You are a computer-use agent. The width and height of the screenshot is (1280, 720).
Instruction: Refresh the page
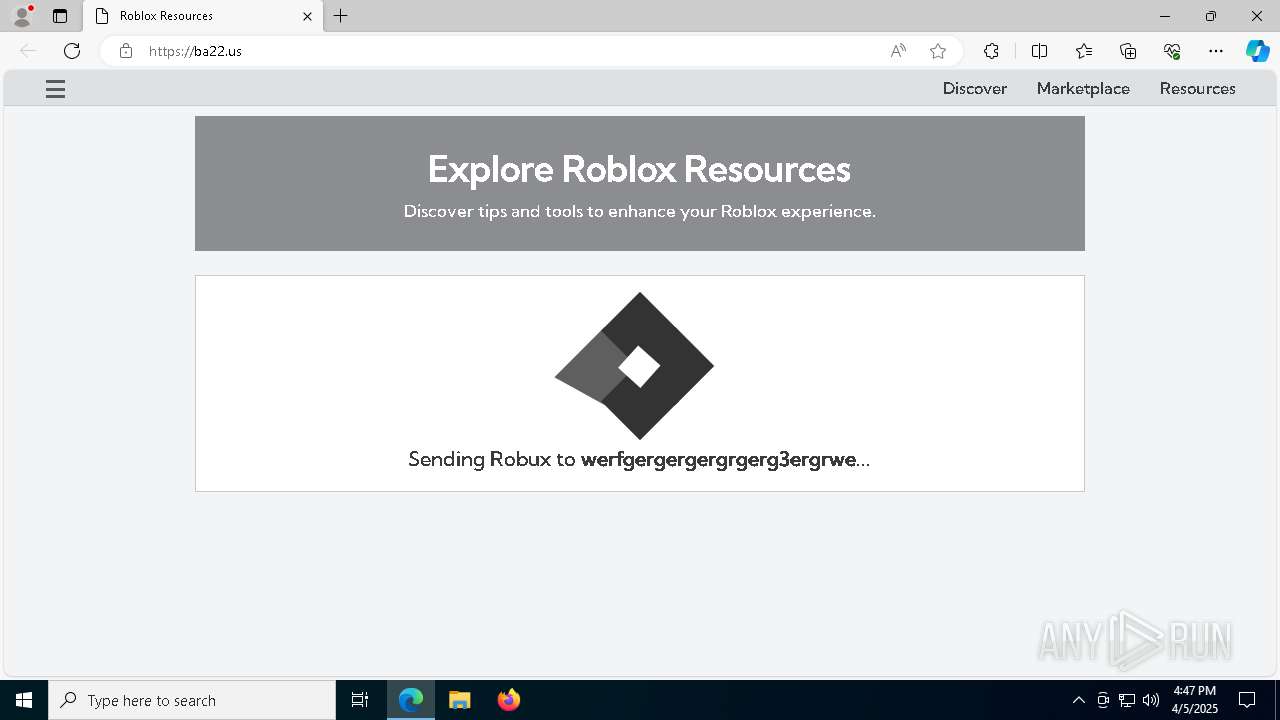coord(72,51)
